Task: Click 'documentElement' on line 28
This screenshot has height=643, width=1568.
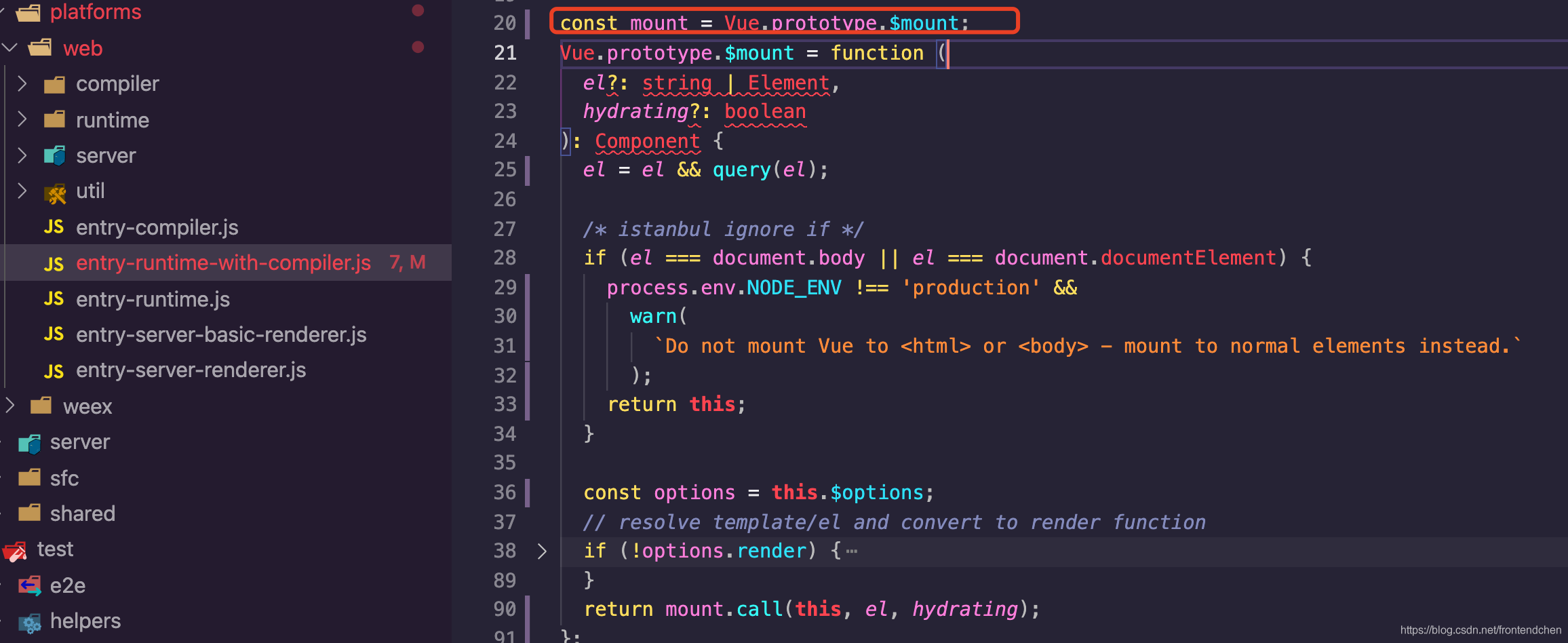Action: click(1188, 258)
